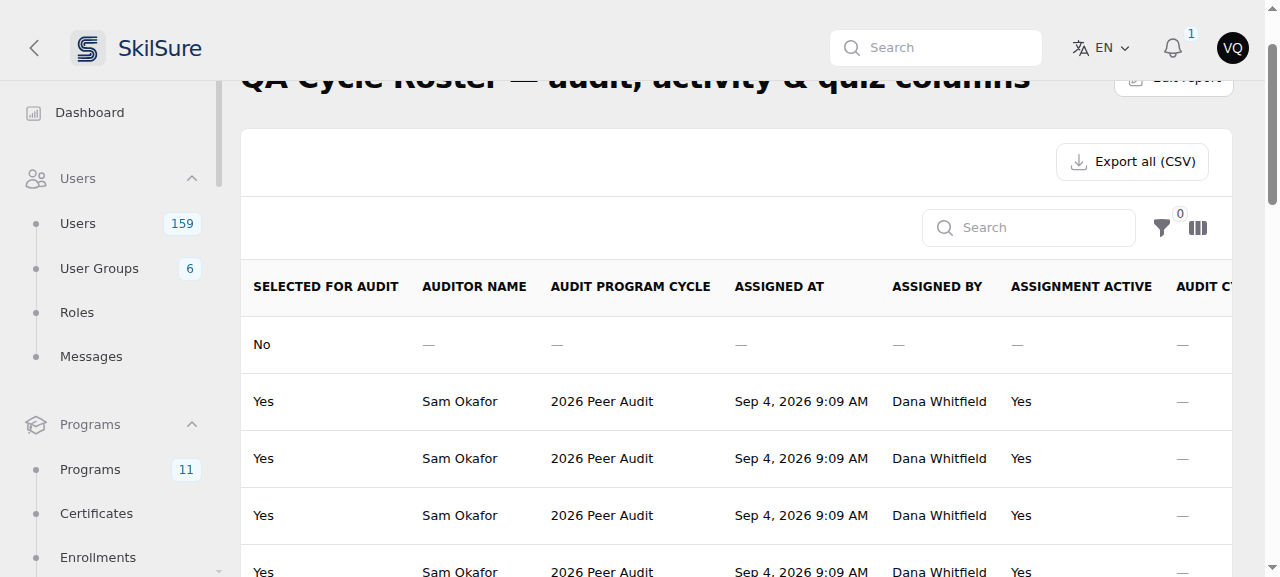Click the table Search input field
This screenshot has height=577, width=1280.
[x=1029, y=228]
